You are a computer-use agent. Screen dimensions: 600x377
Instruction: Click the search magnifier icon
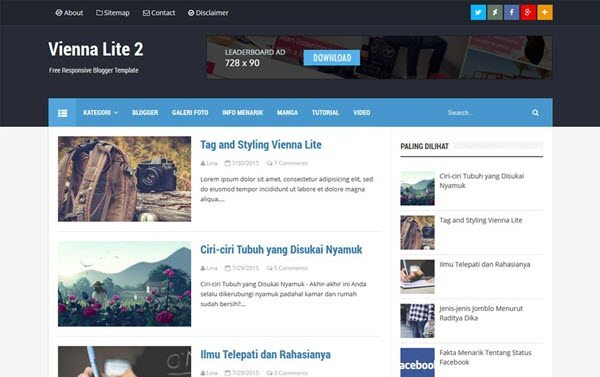coord(535,113)
